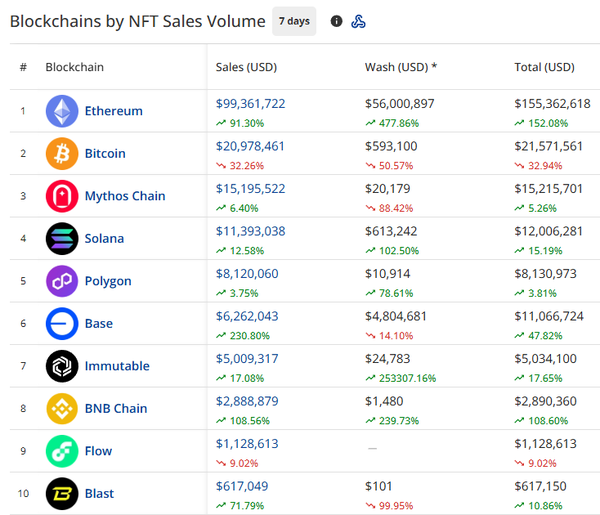Screen dimensions: 600x515
Task: Open the Ethereum blockchain name link
Action: click(113, 111)
